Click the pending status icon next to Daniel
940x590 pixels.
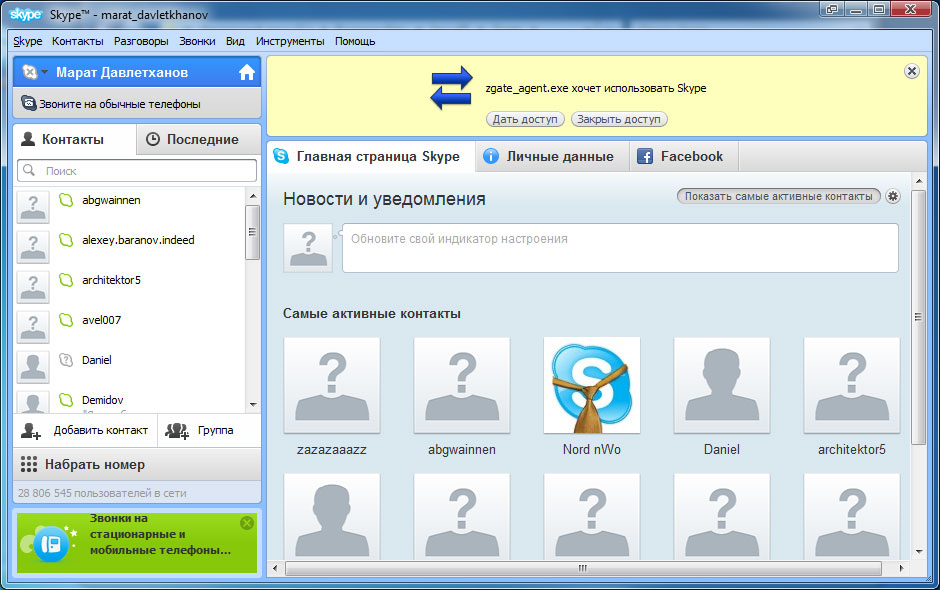[x=66, y=360]
